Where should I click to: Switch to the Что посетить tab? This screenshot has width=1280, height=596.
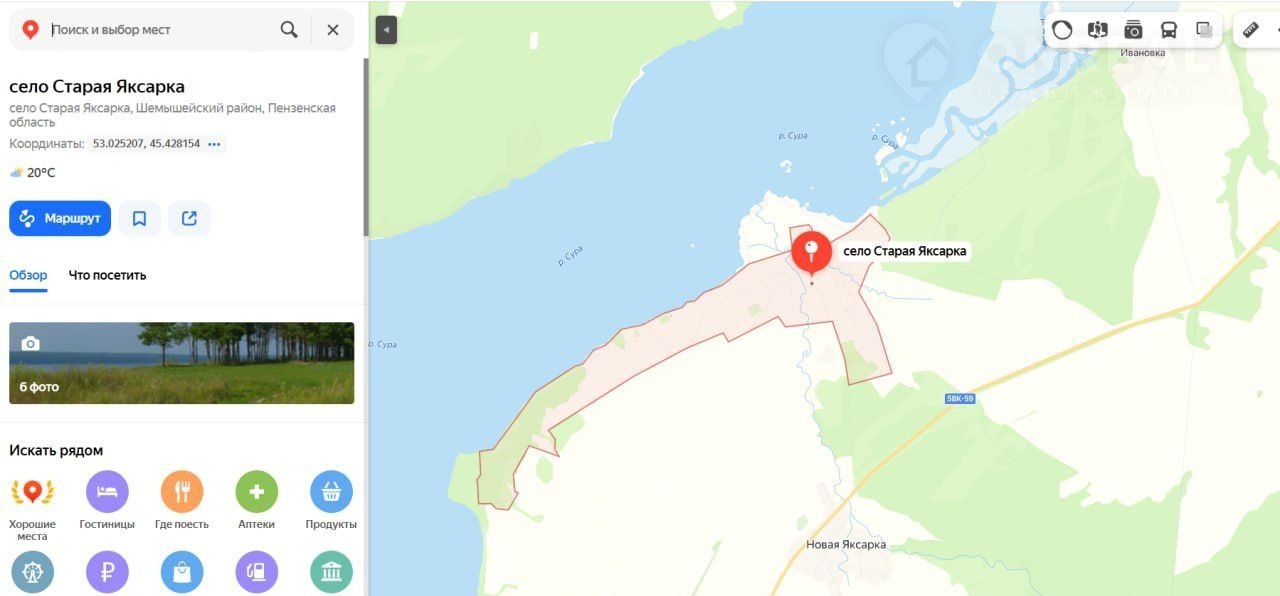click(x=107, y=275)
